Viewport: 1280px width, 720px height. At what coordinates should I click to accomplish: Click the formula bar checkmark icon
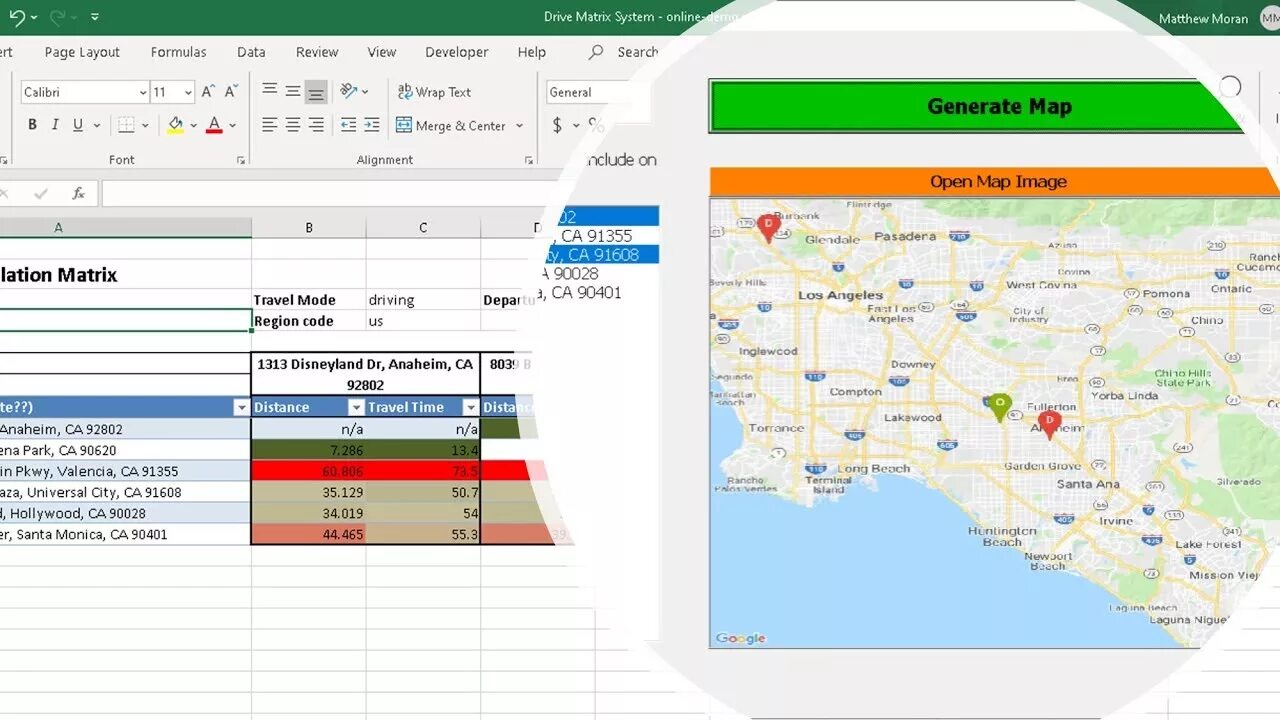(41, 193)
